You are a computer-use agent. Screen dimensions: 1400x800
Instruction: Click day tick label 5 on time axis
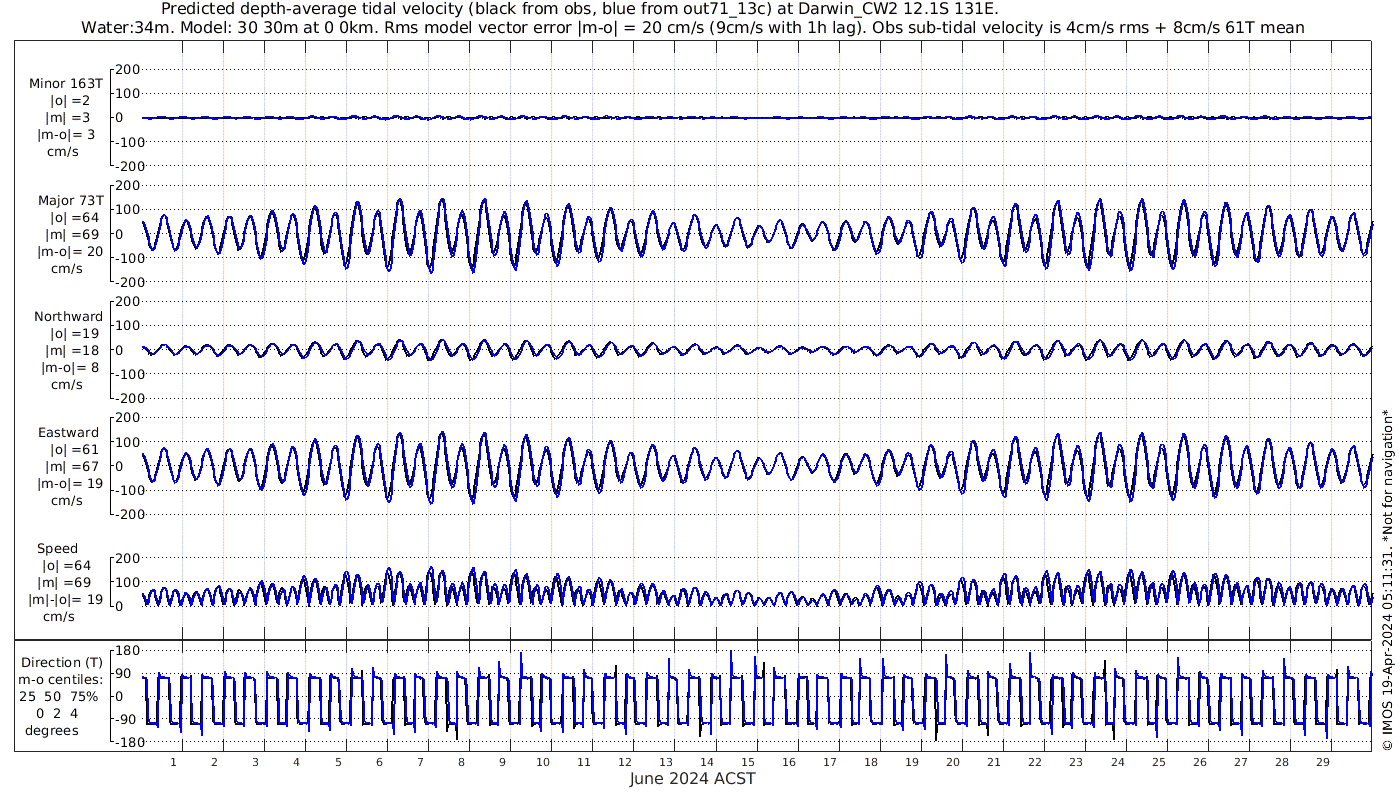coord(338,762)
